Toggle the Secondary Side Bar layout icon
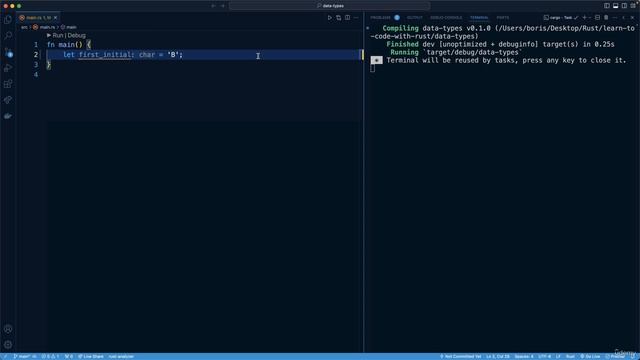The width and height of the screenshot is (640, 360). (x=624, y=6)
